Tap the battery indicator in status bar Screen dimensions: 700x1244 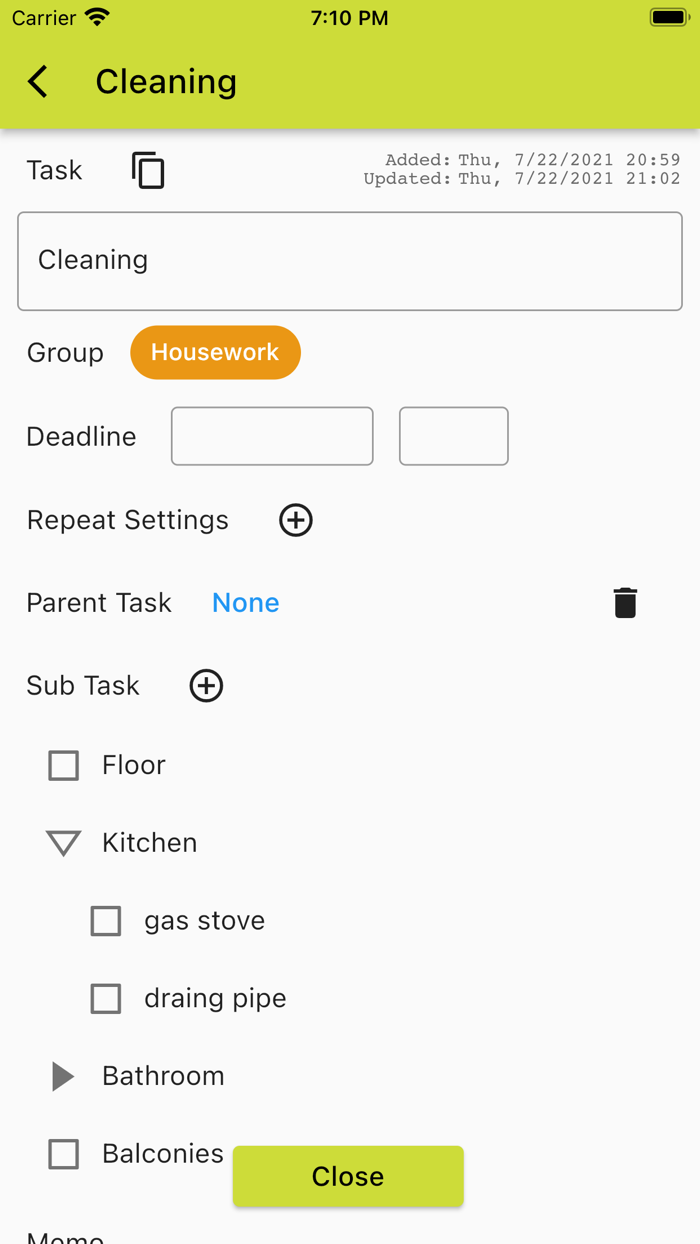667,16
